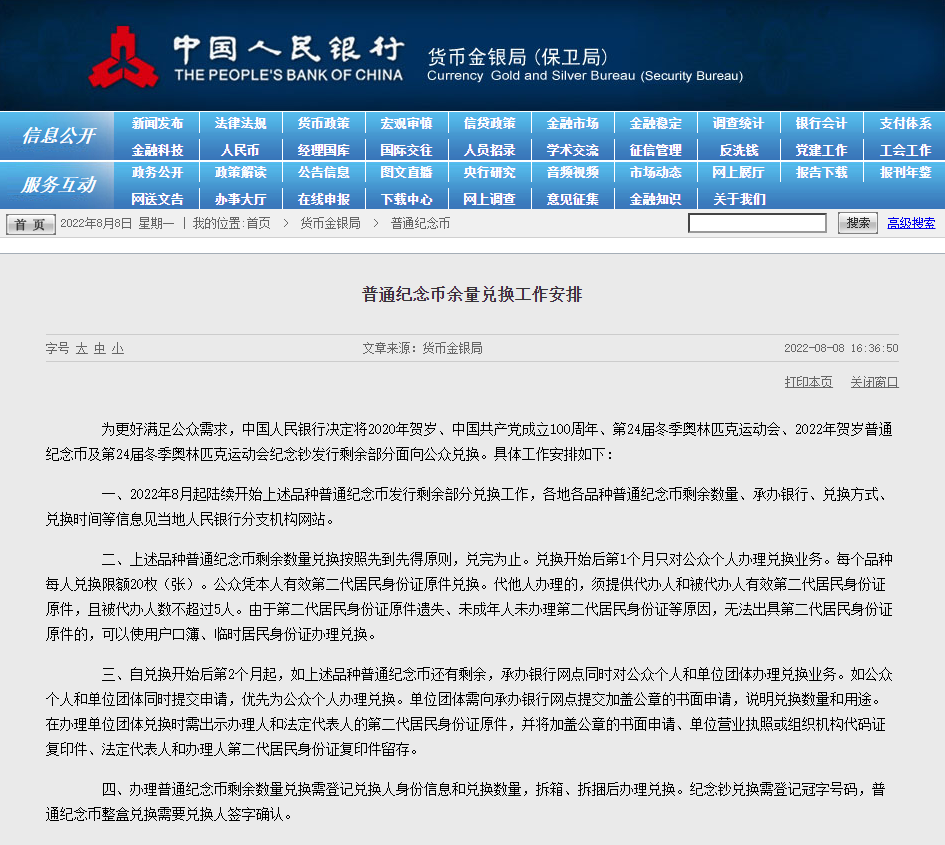Image resolution: width=945 pixels, height=845 pixels.
Task: Open the 法律法规 menu item
Action: point(240,124)
